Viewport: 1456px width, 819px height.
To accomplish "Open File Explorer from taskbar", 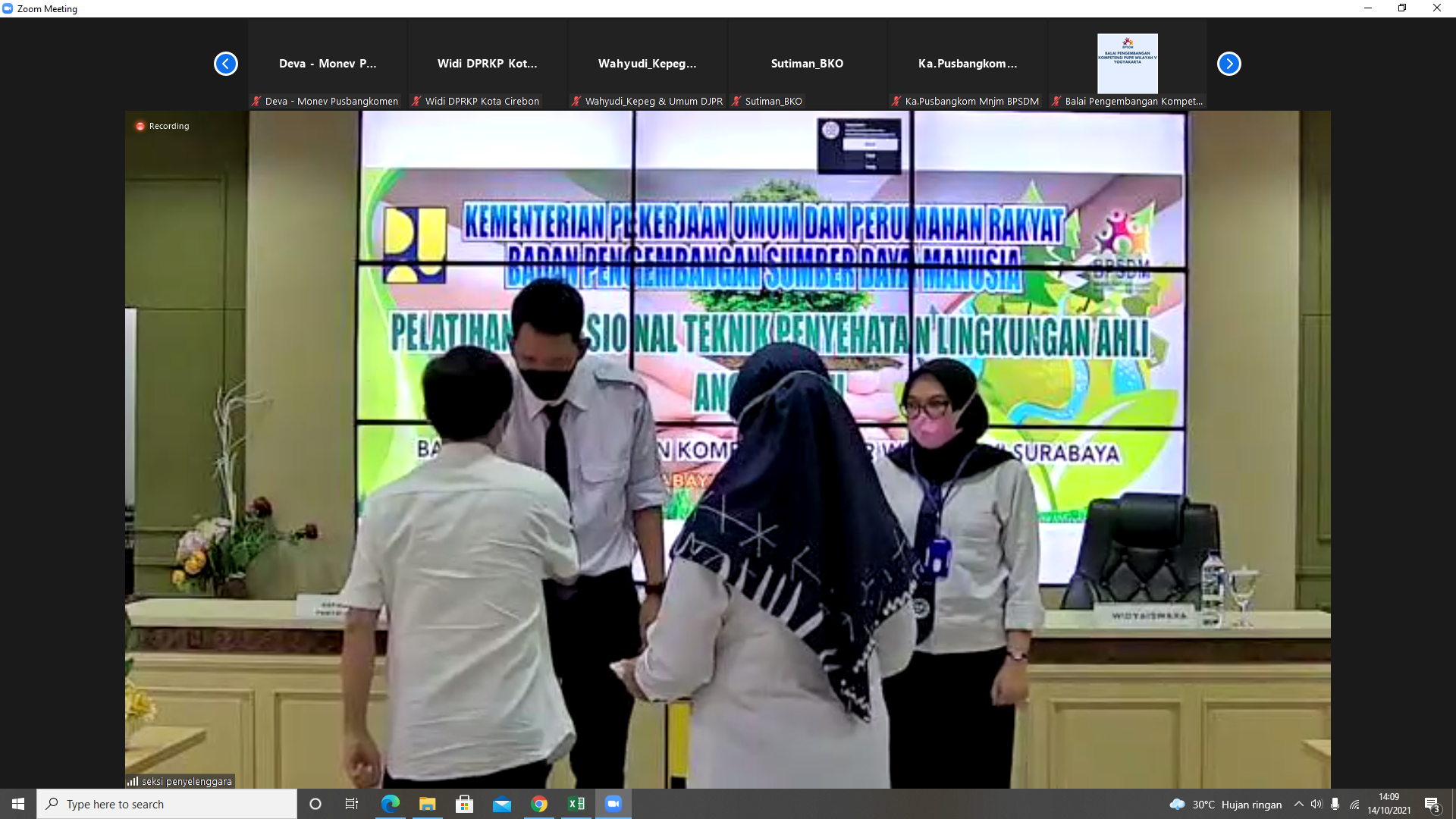I will (428, 804).
